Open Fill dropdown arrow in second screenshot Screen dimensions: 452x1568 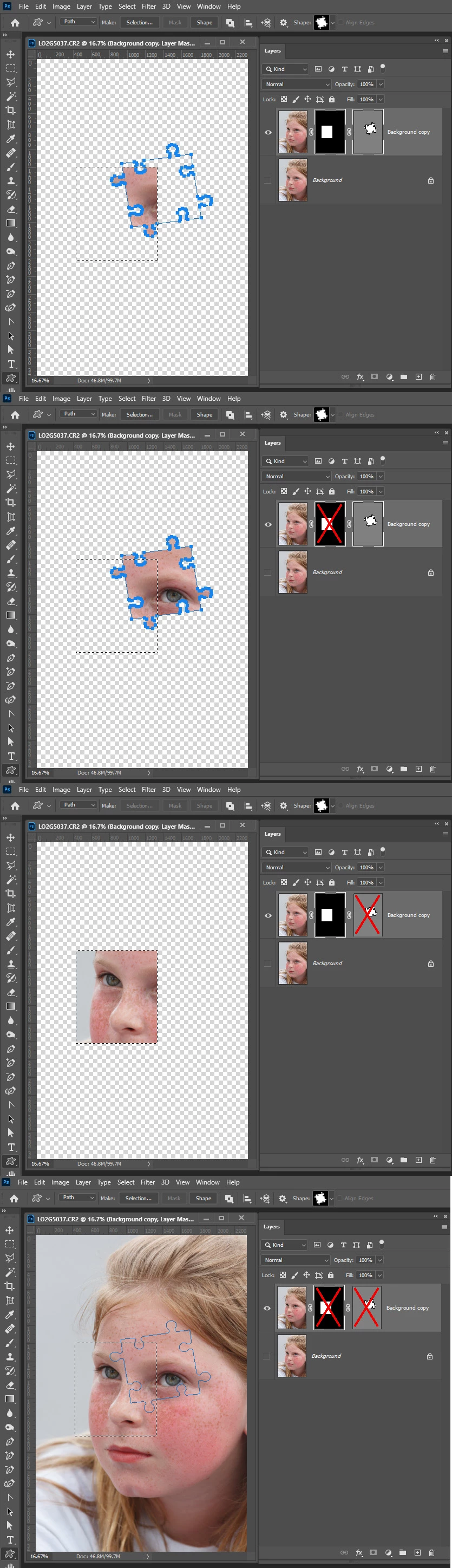pos(381,492)
